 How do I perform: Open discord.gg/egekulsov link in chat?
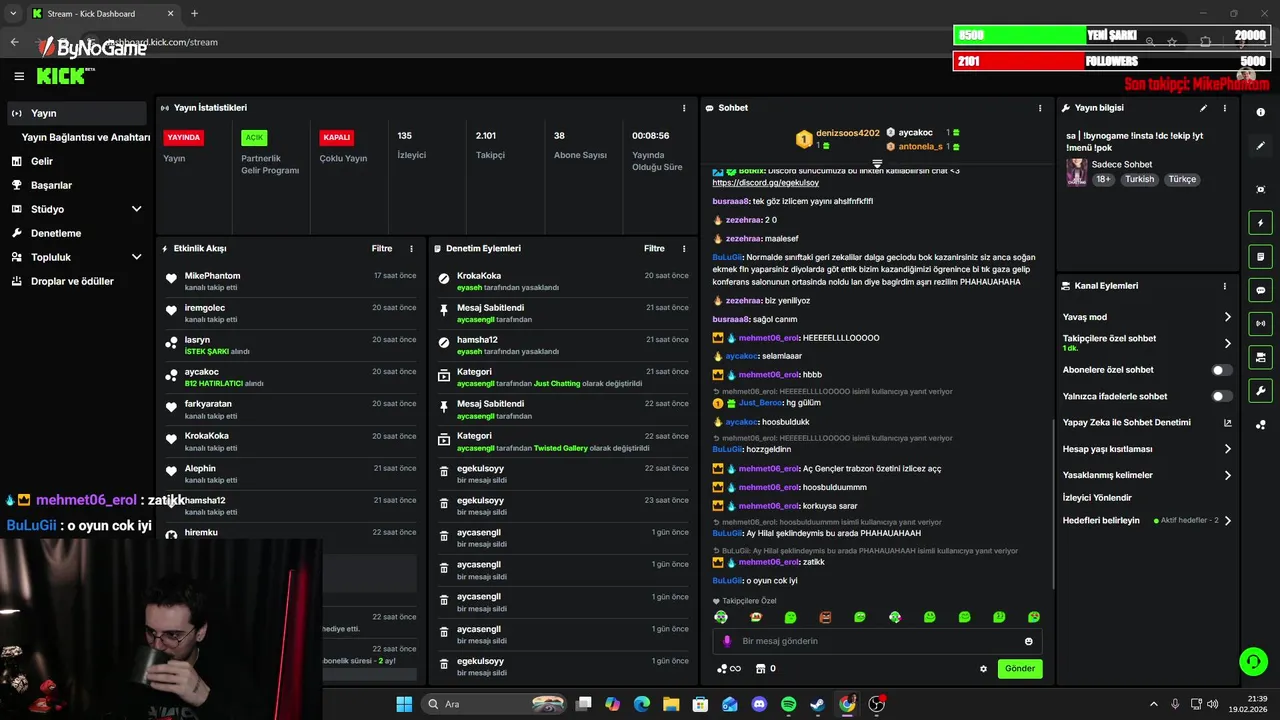(x=765, y=183)
